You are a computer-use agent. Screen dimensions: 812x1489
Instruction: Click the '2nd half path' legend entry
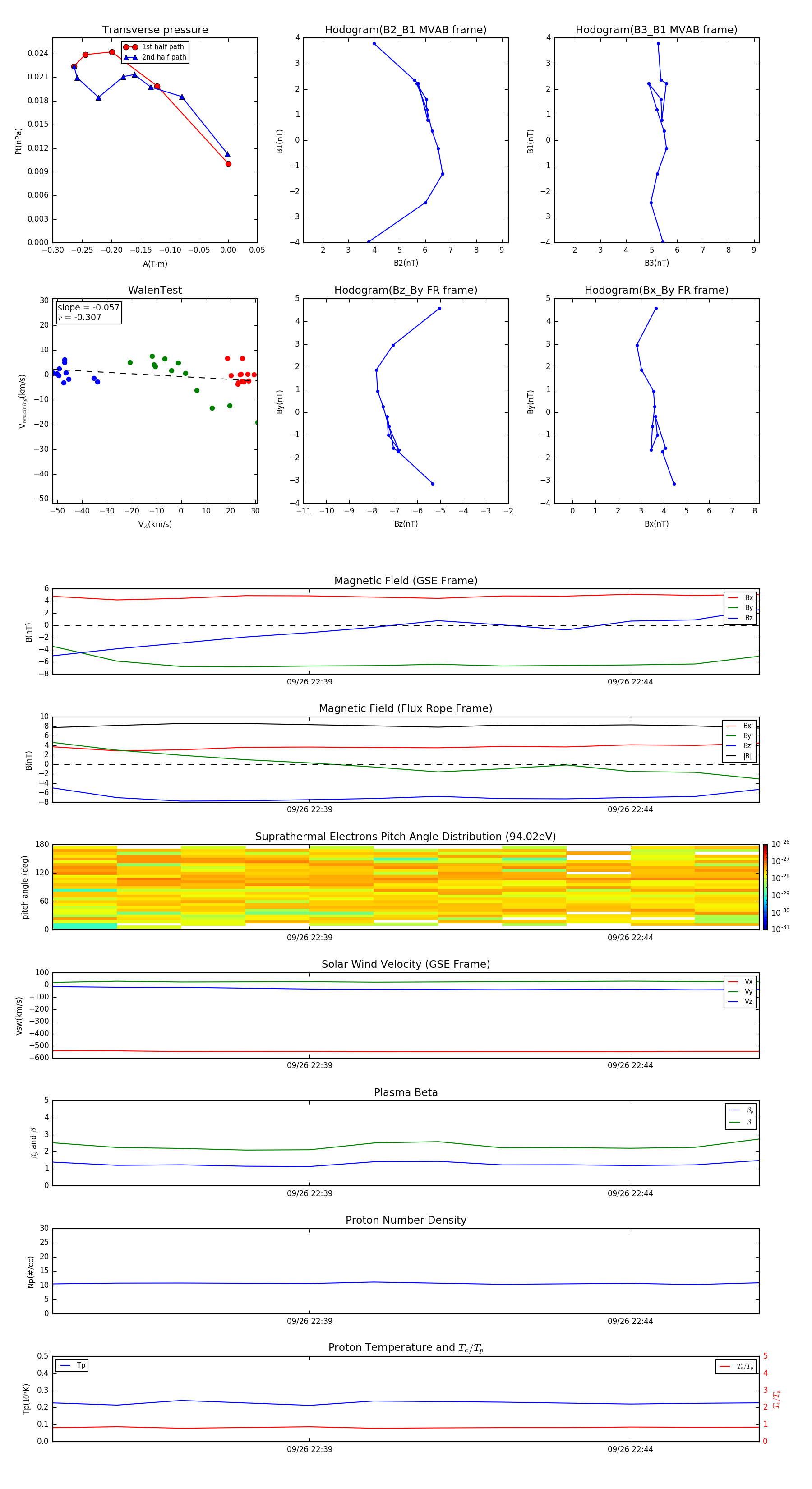[x=154, y=57]
